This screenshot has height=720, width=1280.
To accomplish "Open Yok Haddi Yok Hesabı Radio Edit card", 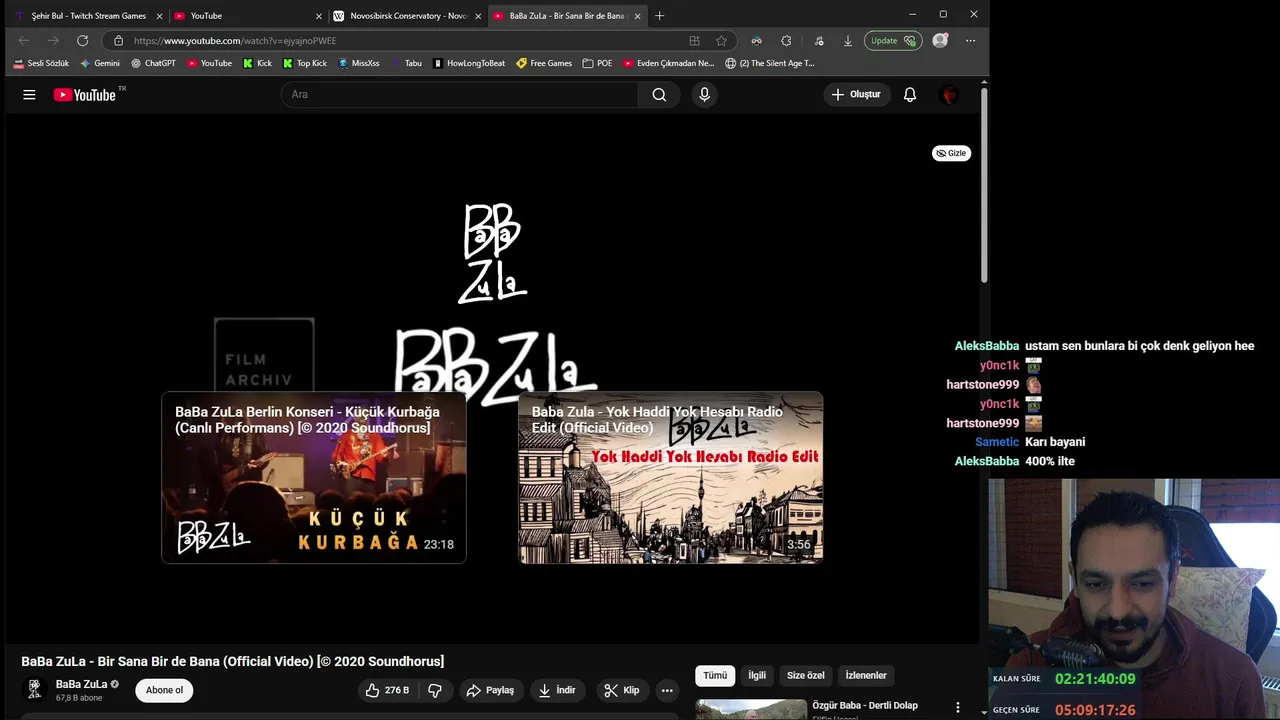I will (x=671, y=478).
